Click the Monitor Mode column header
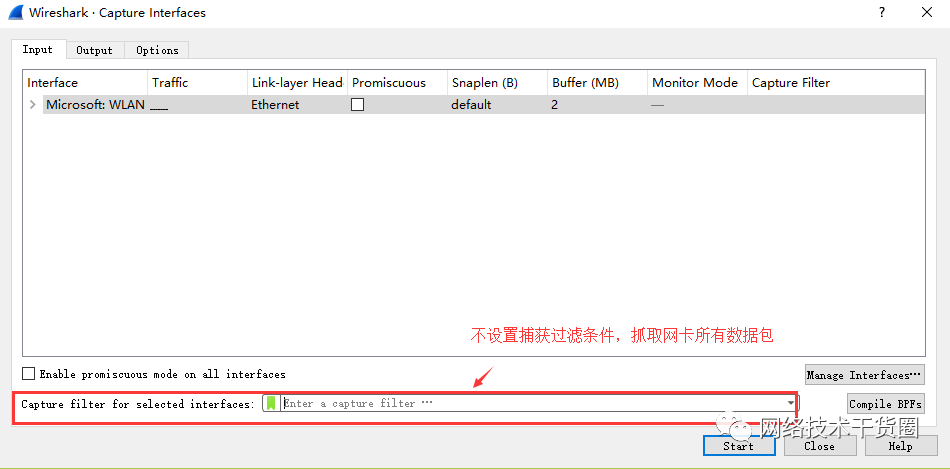The height and width of the screenshot is (469, 950). pos(697,83)
